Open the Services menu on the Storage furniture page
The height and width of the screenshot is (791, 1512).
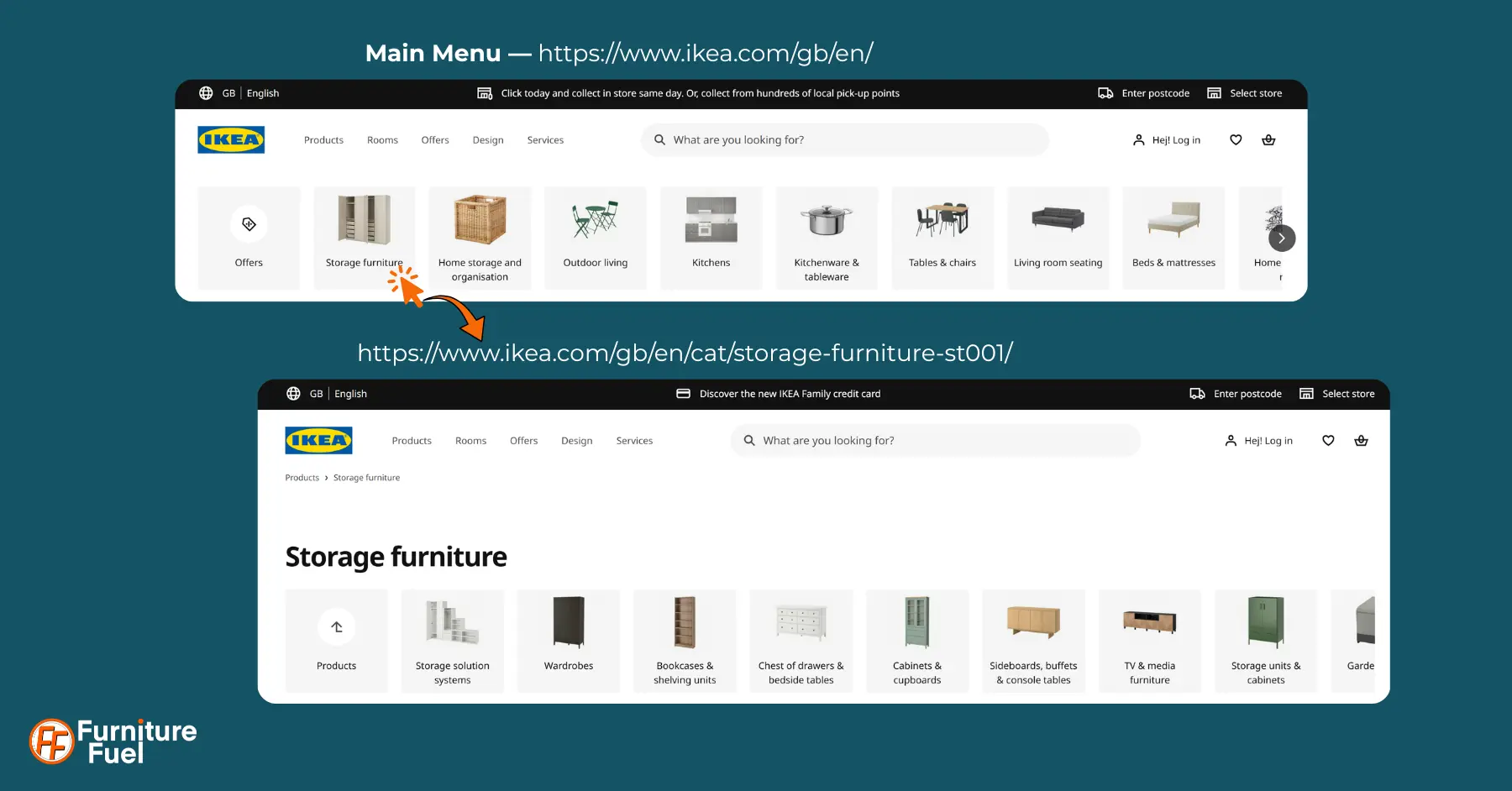tap(634, 441)
